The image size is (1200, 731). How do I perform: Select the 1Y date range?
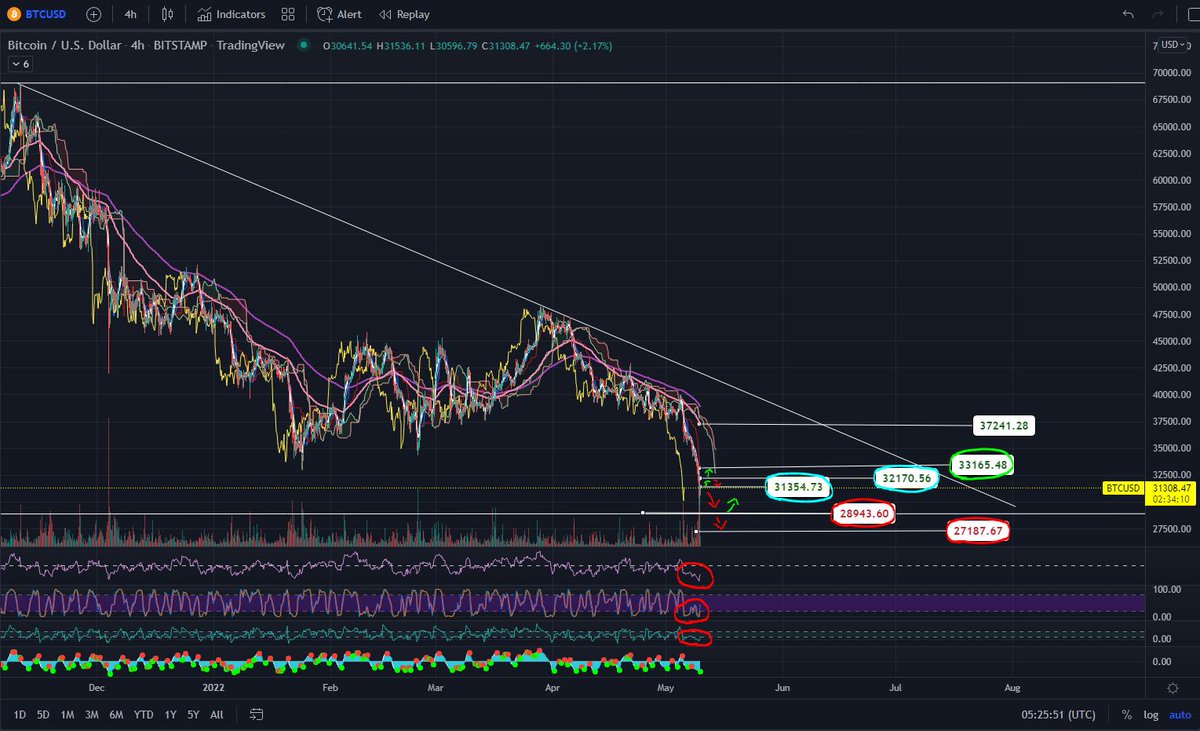point(170,714)
